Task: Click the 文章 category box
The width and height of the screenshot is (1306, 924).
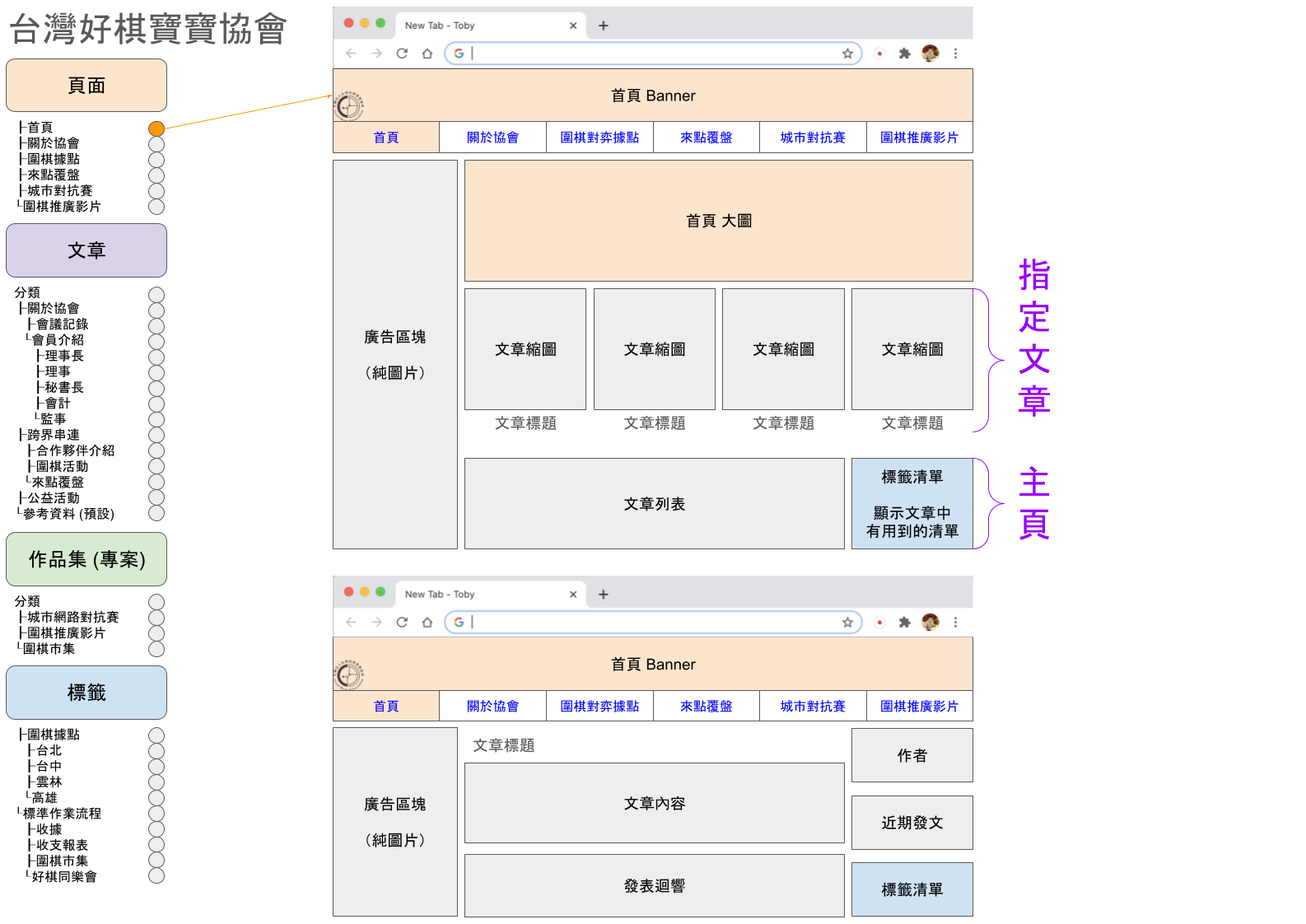Action: (86, 250)
